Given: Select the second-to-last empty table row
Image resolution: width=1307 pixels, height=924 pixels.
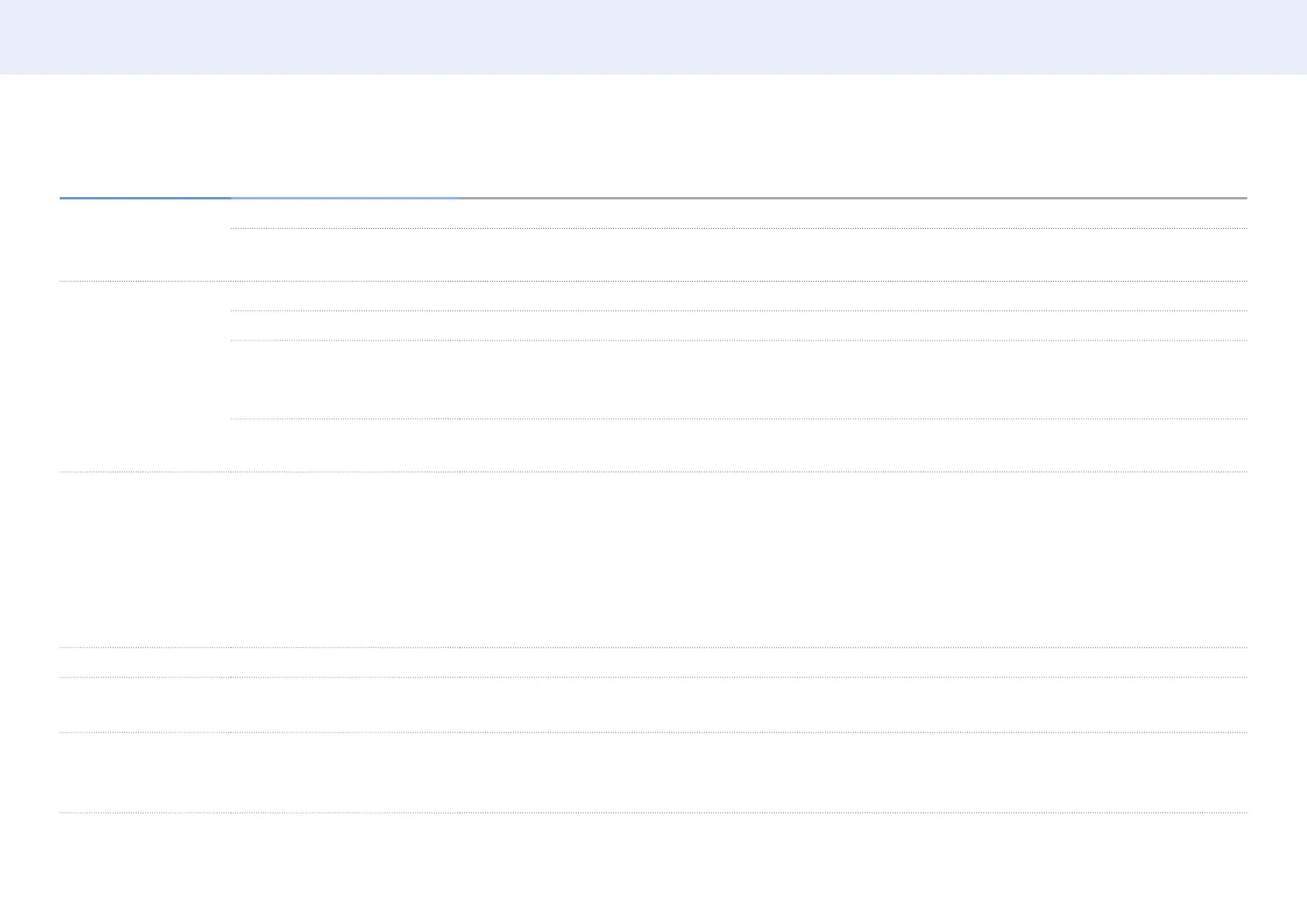Looking at the screenshot, I should pos(653,705).
